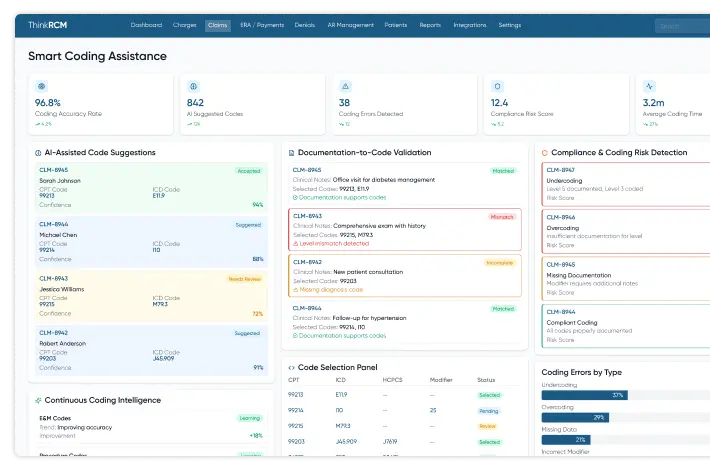Click the Coding Errors Detected warning icon
This screenshot has width=710, height=470.
pyautogui.click(x=345, y=87)
